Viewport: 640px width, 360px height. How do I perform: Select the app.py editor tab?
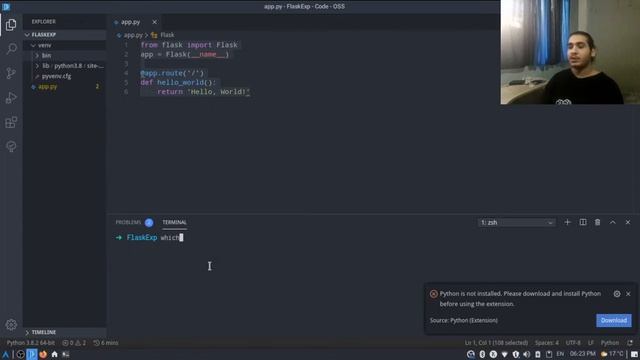pyautogui.click(x=130, y=22)
